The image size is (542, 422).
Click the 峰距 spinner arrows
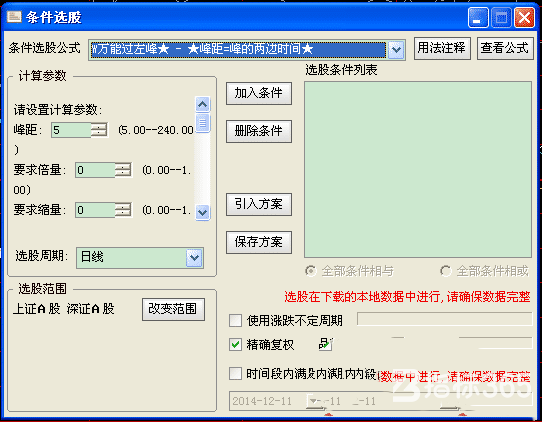pyautogui.click(x=99, y=130)
